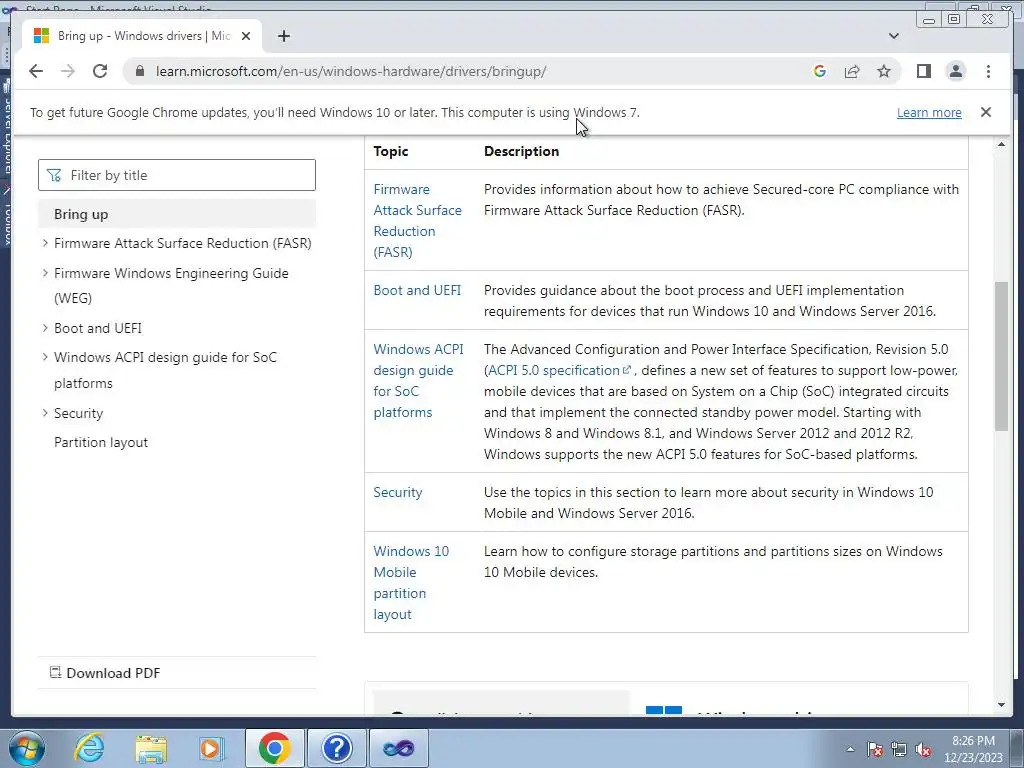
Task: Switch to Chrome taskbar button
Action: click(274, 748)
